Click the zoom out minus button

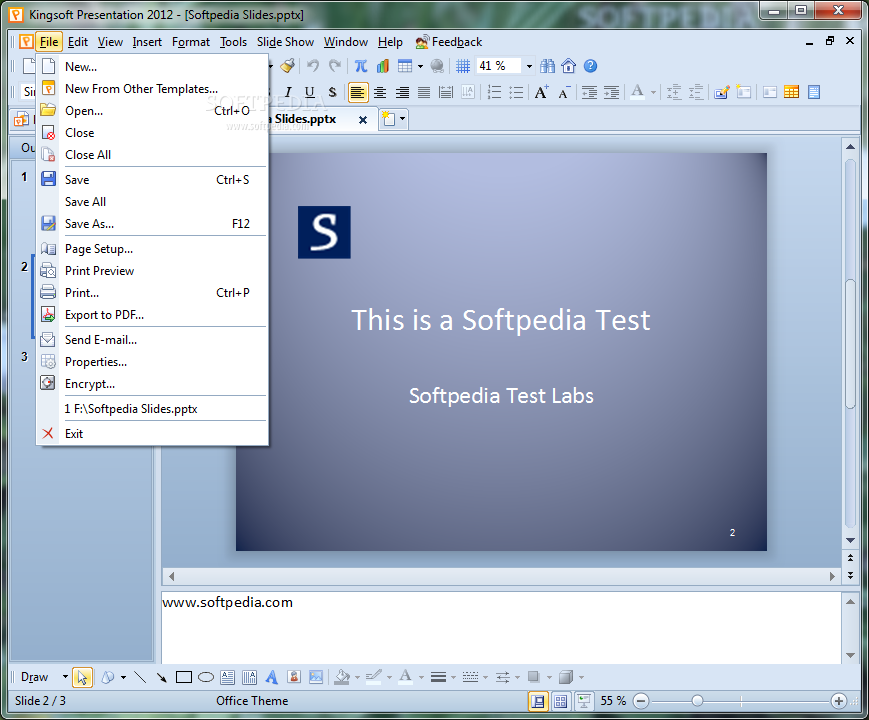(641, 701)
